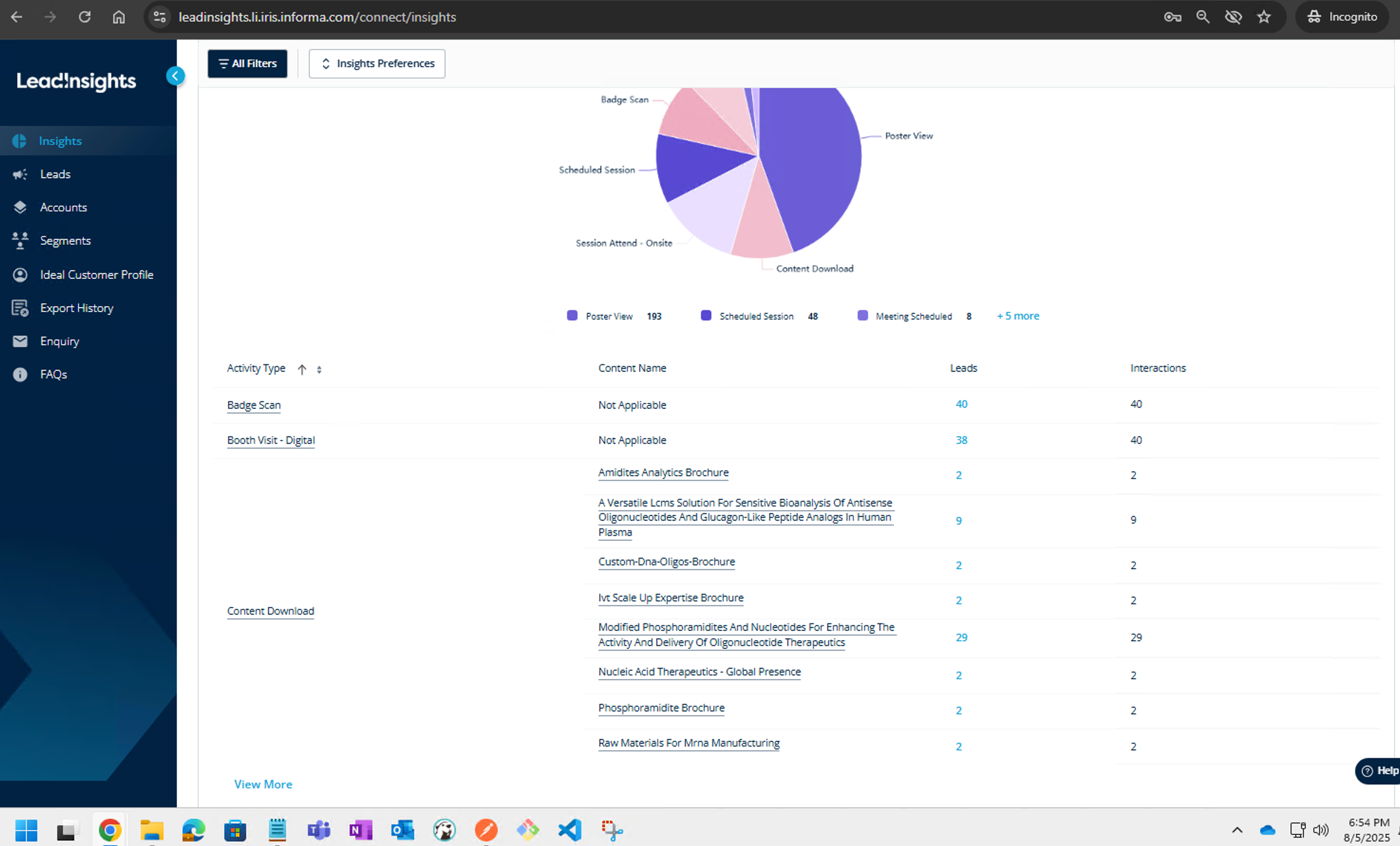
Task: Expand the '+ 5 more' legend link
Action: pyautogui.click(x=1018, y=316)
